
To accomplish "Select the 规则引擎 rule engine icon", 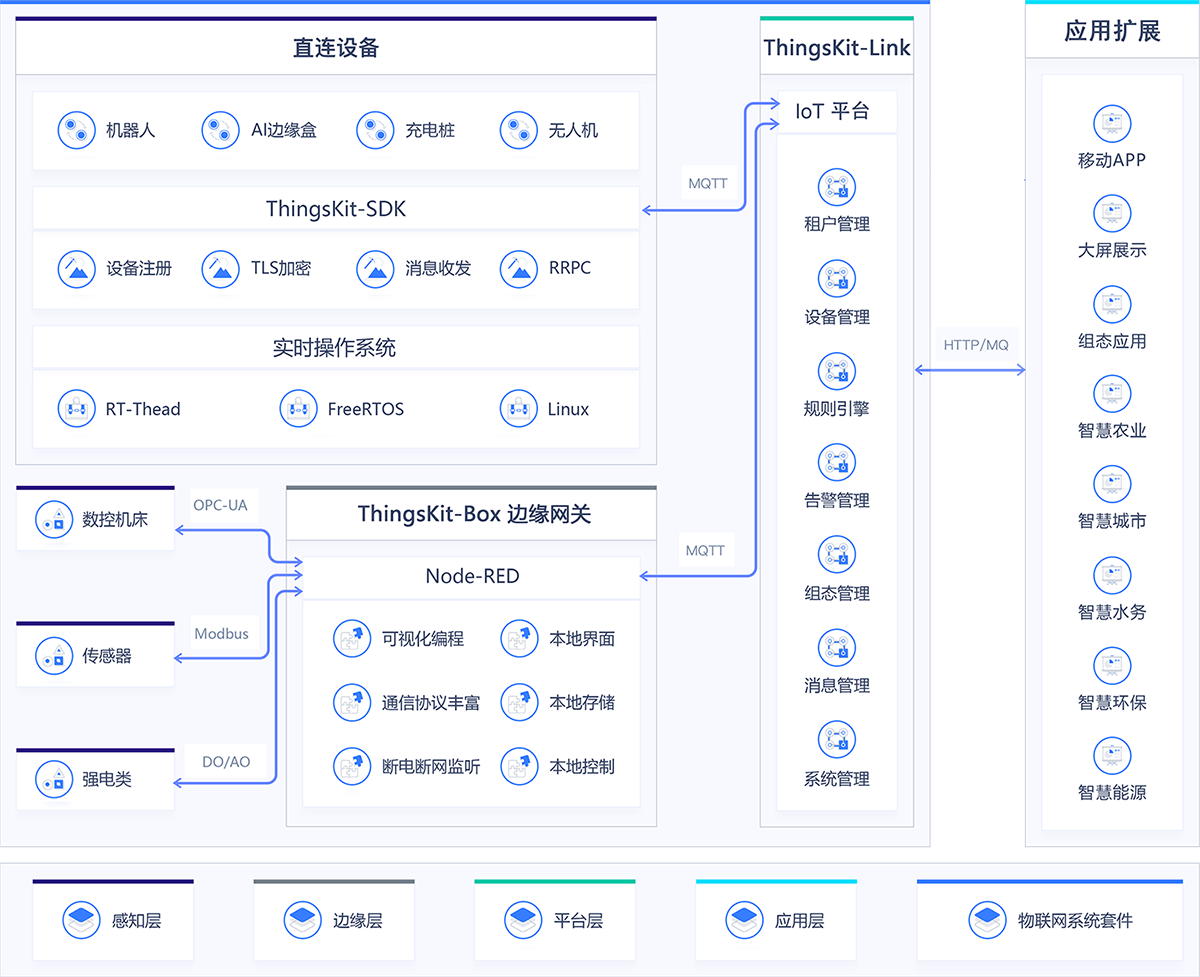I will [x=837, y=371].
